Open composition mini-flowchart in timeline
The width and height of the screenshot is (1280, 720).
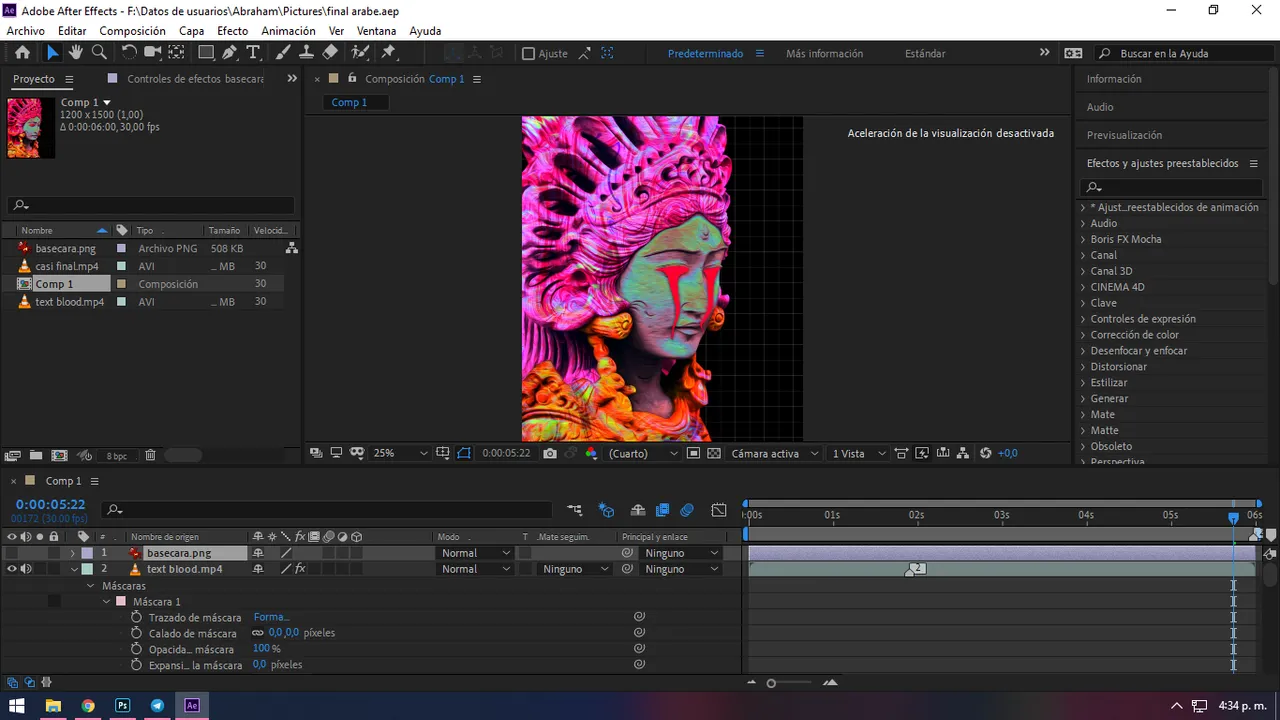tap(574, 510)
